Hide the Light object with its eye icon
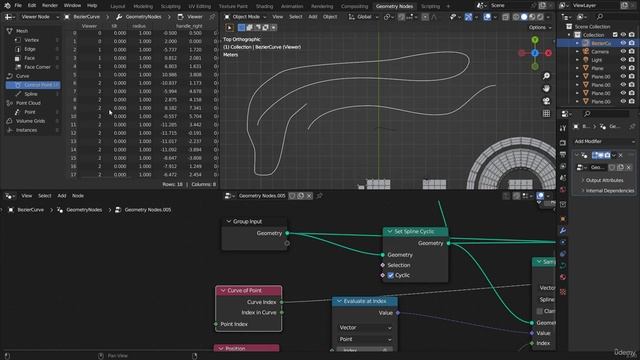Image resolution: width=640 pixels, height=360 pixels. pos(623,60)
